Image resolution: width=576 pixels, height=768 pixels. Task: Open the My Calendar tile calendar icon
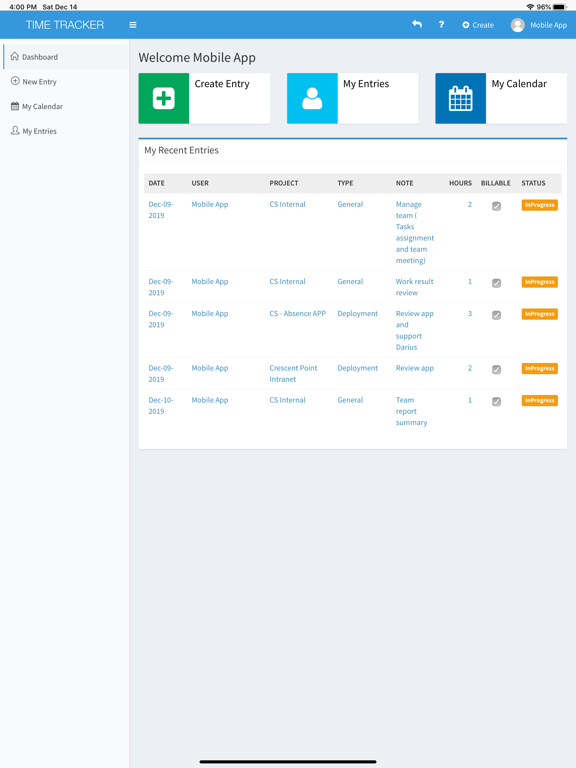(460, 98)
